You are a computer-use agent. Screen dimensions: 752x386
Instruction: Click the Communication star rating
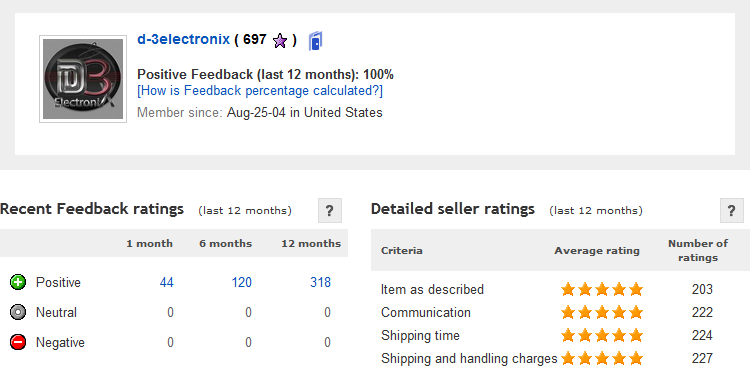pos(602,312)
